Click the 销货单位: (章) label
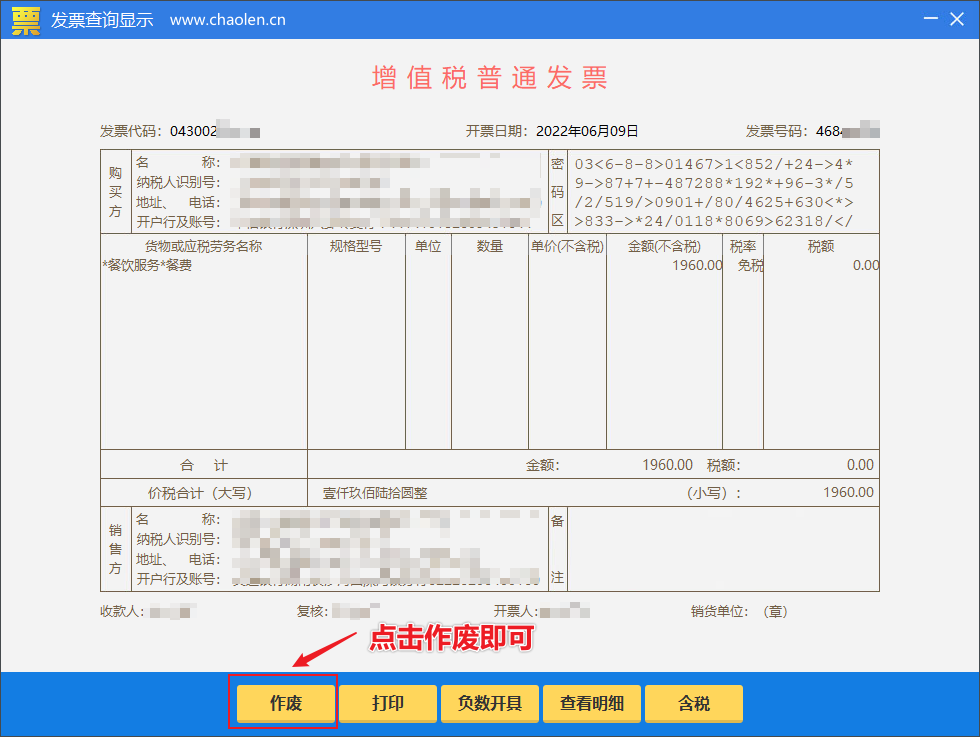The image size is (980, 737). coord(739,611)
